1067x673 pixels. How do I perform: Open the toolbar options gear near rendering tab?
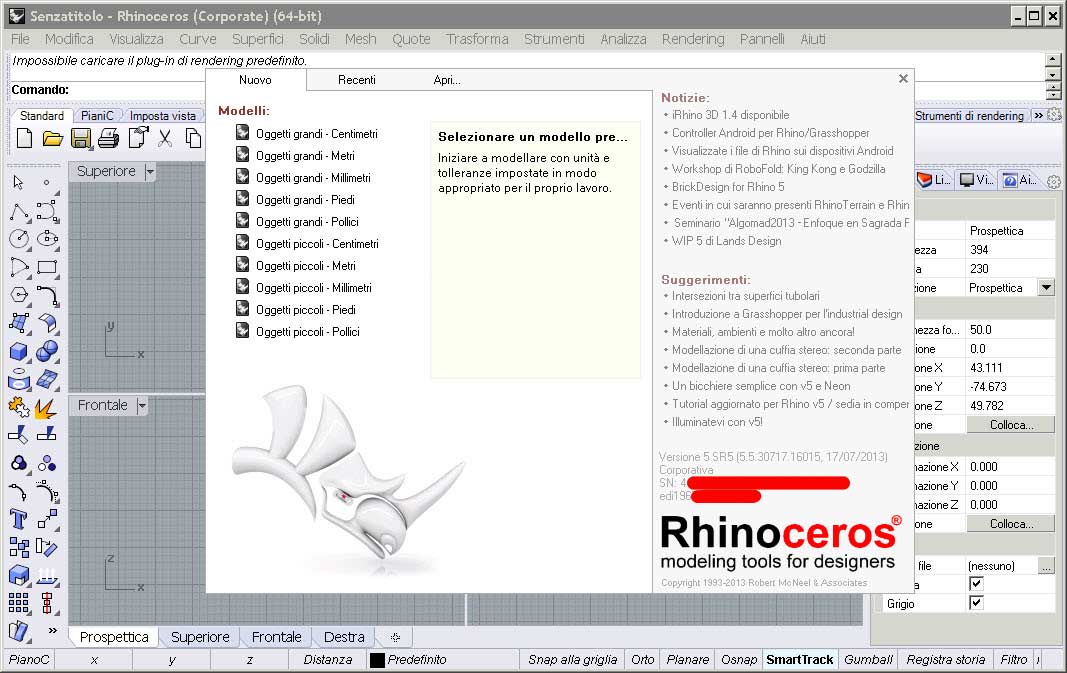1054,115
